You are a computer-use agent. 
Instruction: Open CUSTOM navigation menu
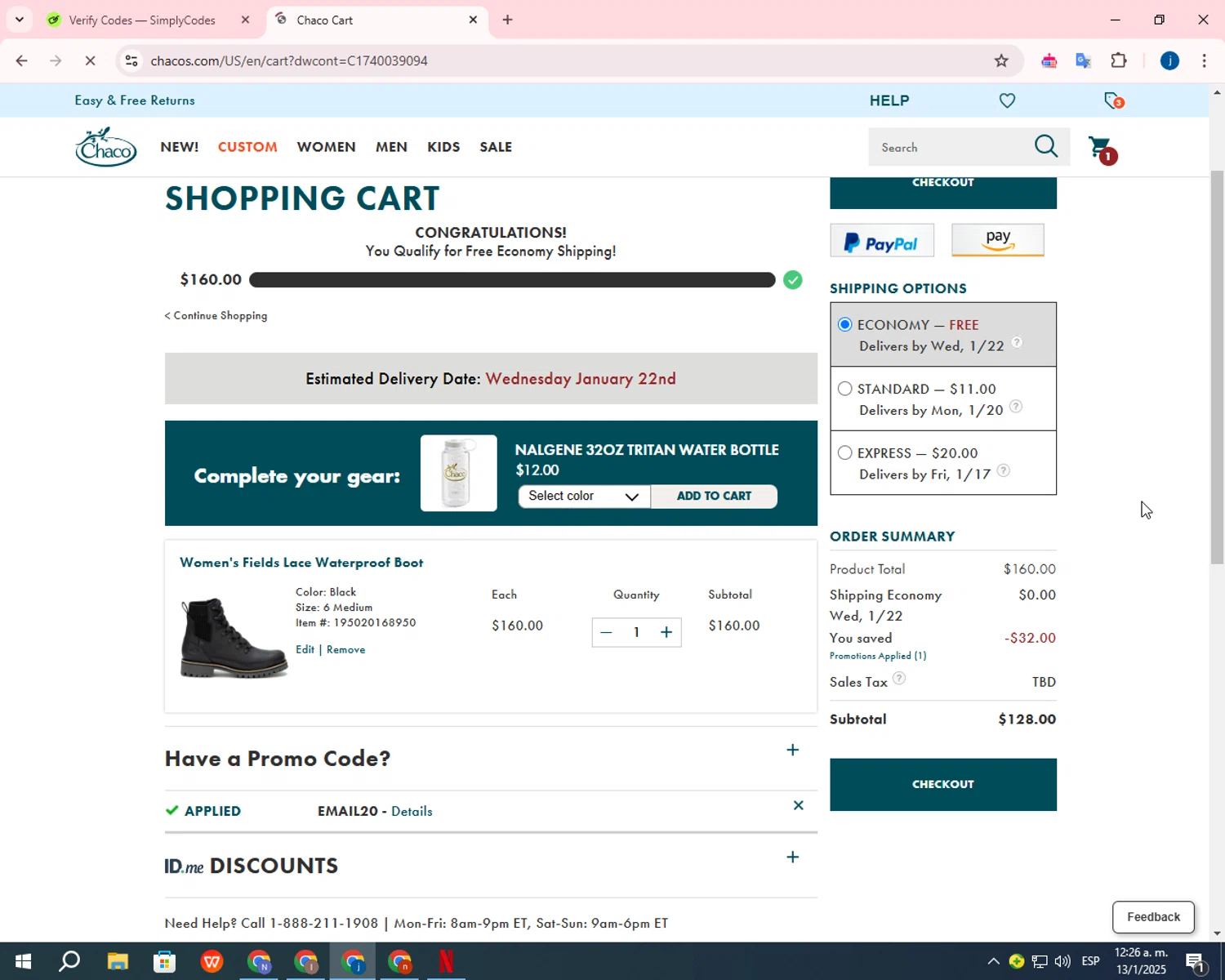coord(247,147)
